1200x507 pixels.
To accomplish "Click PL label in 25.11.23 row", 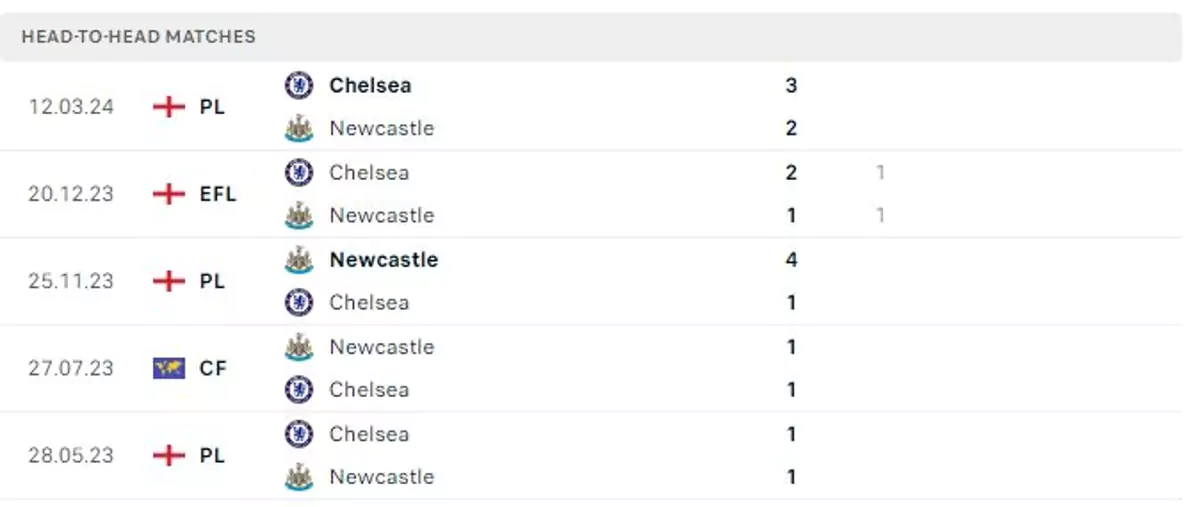I will [x=212, y=281].
